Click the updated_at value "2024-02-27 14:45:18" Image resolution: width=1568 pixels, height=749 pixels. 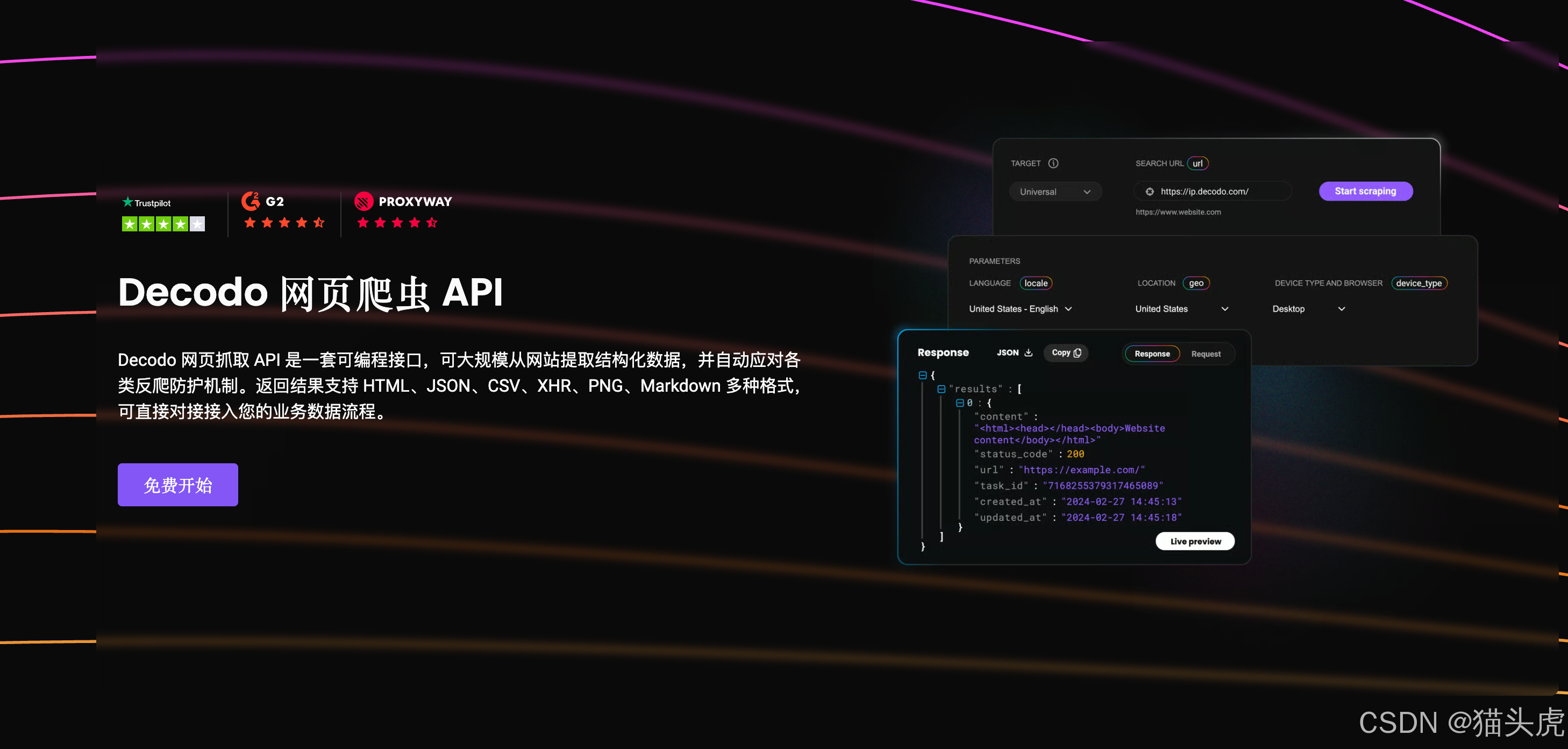[1122, 518]
